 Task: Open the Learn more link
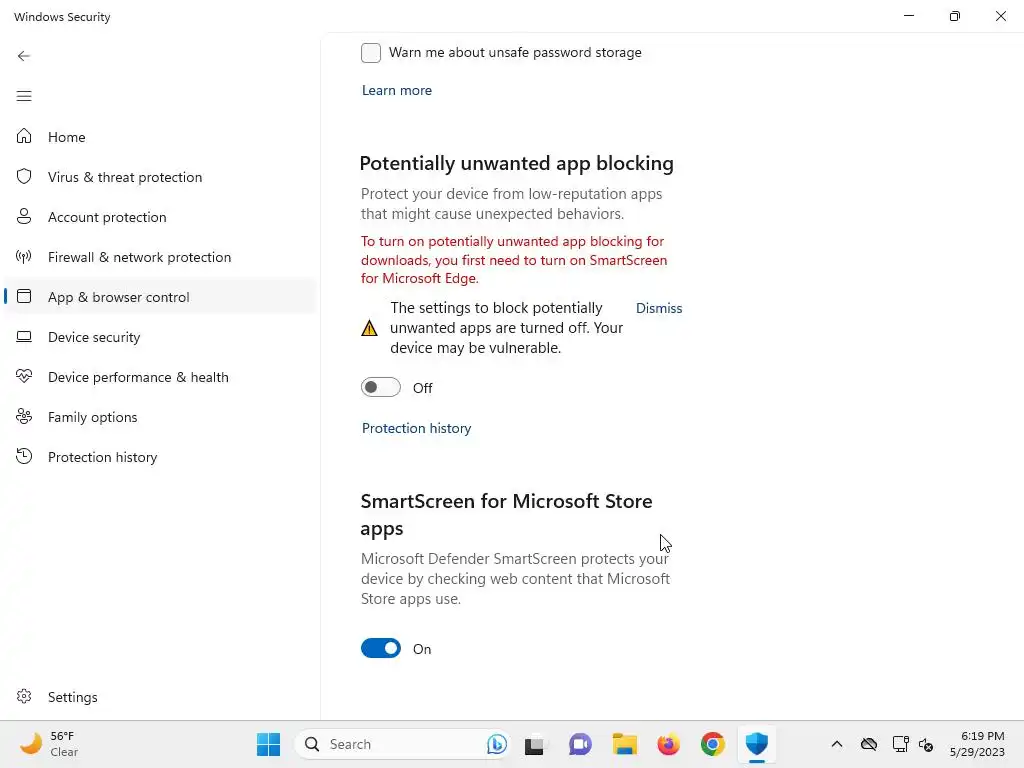(x=396, y=90)
